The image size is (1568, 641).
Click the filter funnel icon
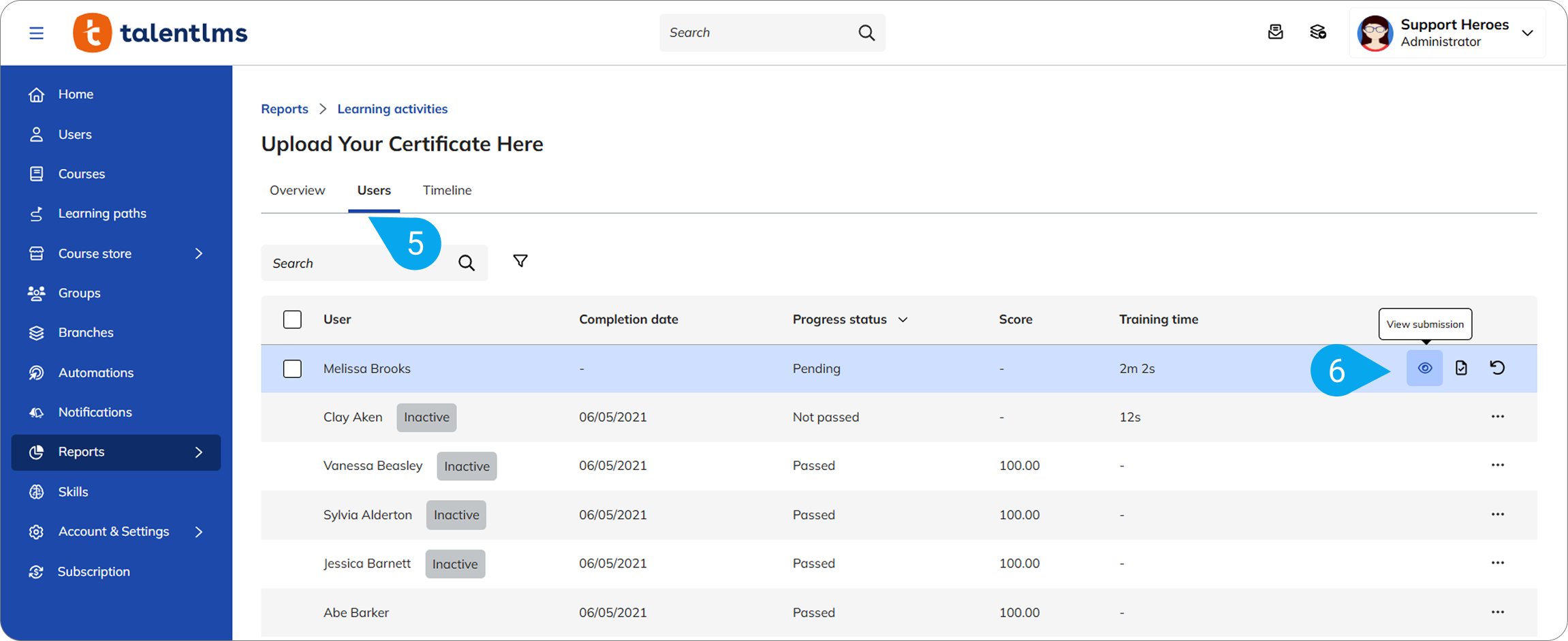tap(520, 262)
